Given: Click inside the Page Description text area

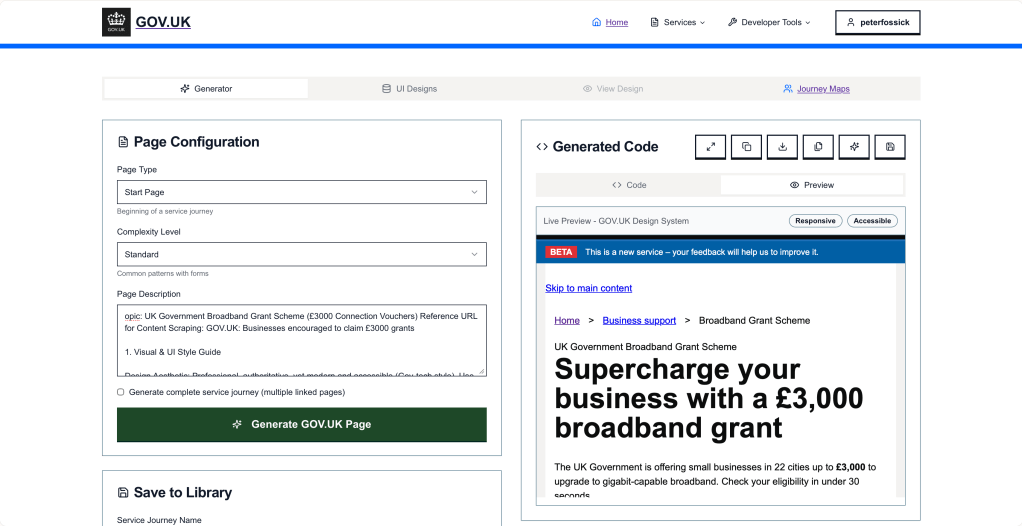Looking at the screenshot, I should pyautogui.click(x=301, y=340).
